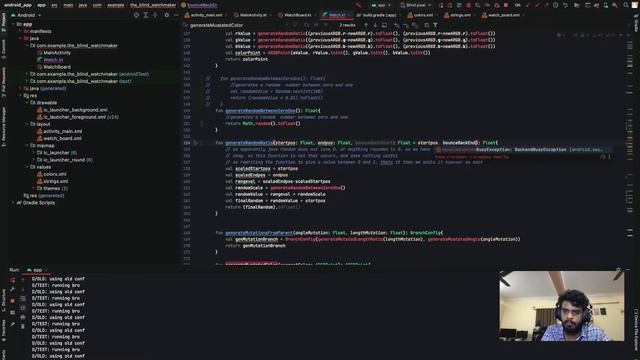Click the red Stop icon in the top toolbar

tap(506, 5)
